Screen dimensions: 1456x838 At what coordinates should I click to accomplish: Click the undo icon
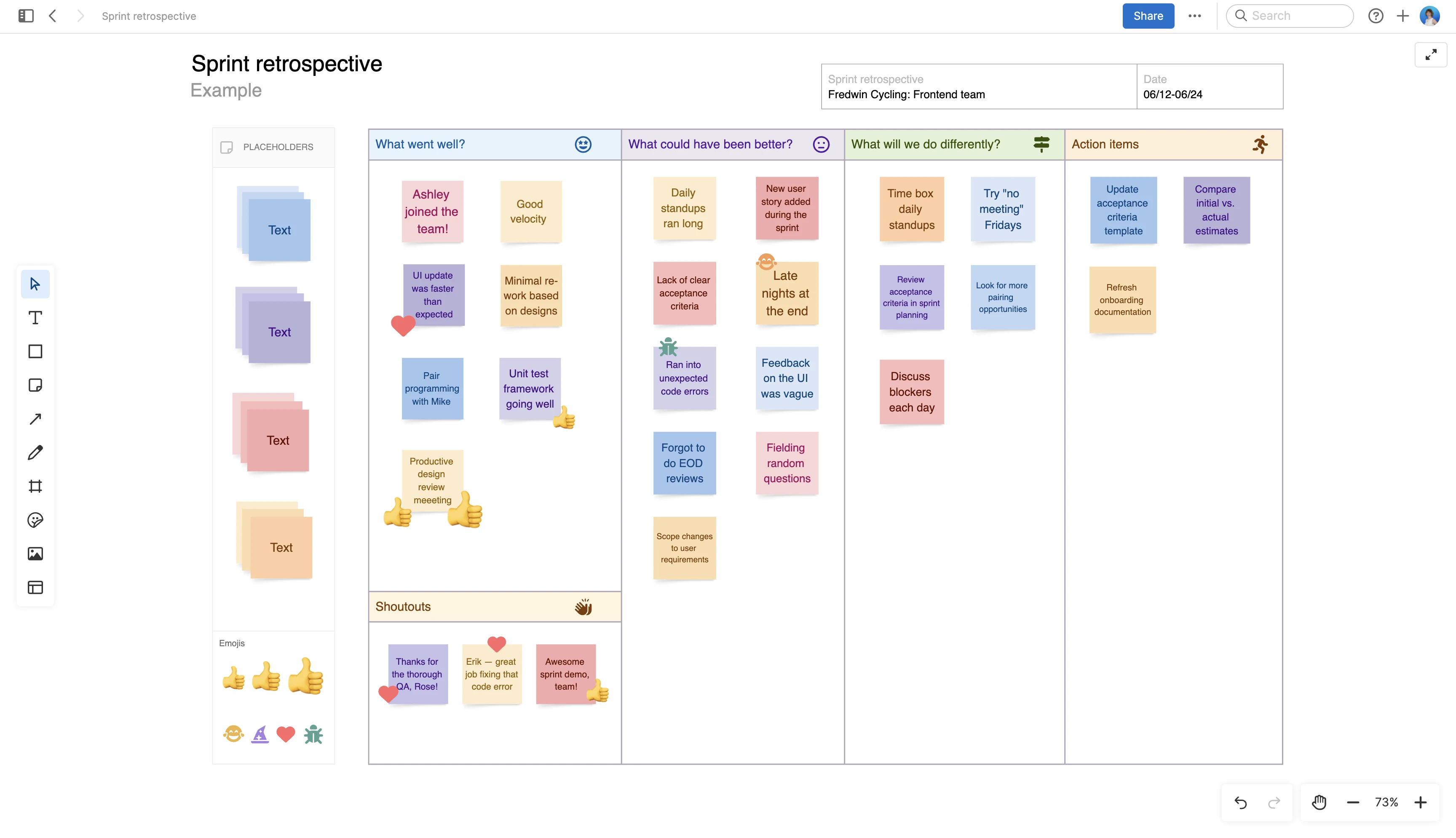click(1242, 802)
